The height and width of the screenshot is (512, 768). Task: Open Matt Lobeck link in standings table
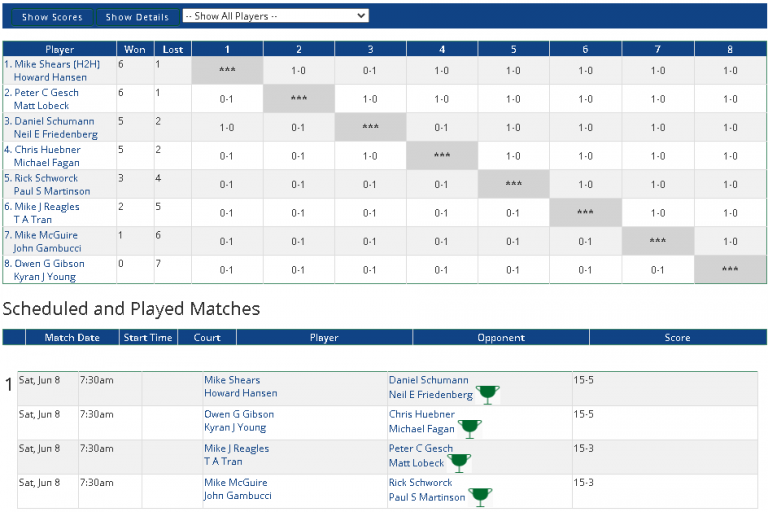pos(41,106)
